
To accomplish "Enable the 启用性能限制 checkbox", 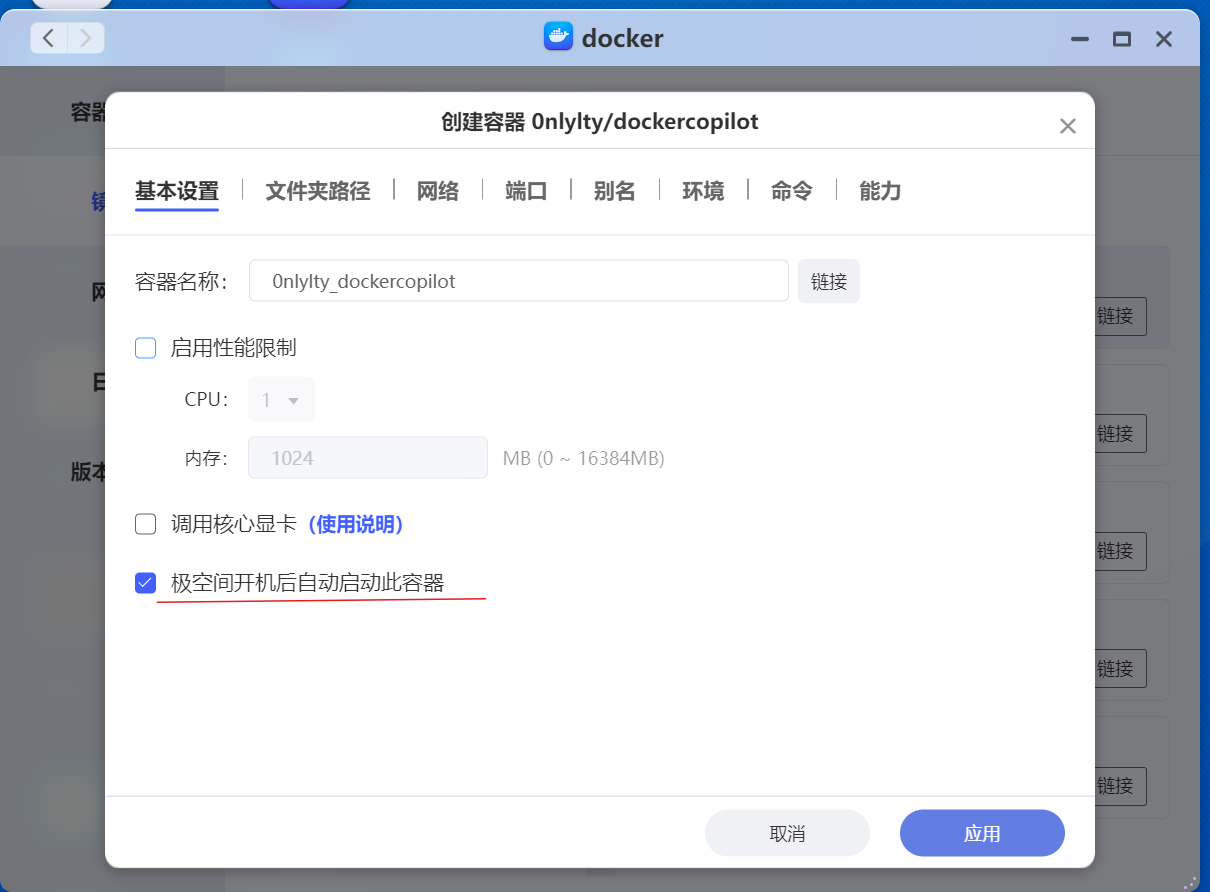I will (146, 348).
